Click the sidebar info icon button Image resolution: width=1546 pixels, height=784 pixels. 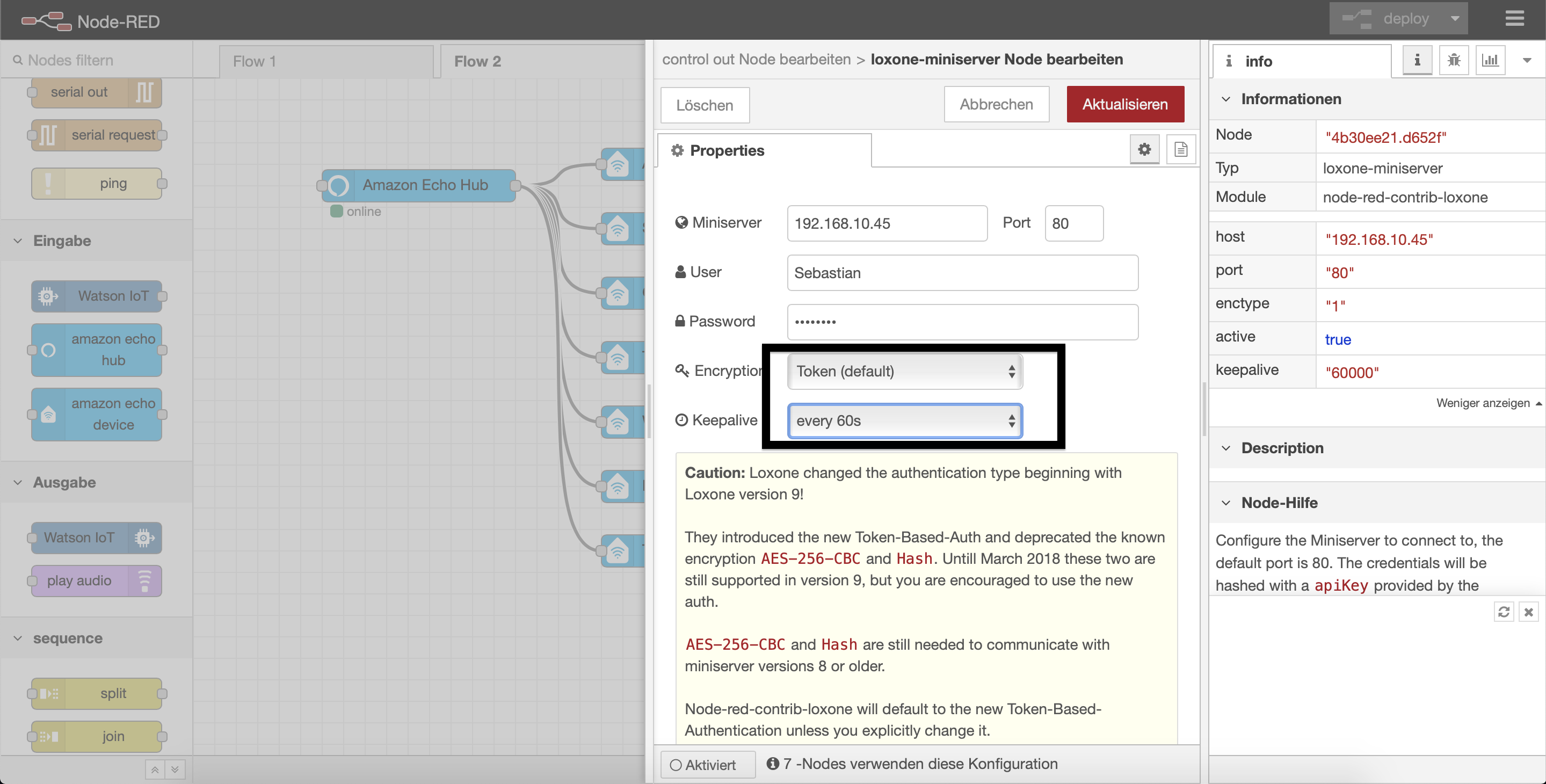pyautogui.click(x=1417, y=61)
